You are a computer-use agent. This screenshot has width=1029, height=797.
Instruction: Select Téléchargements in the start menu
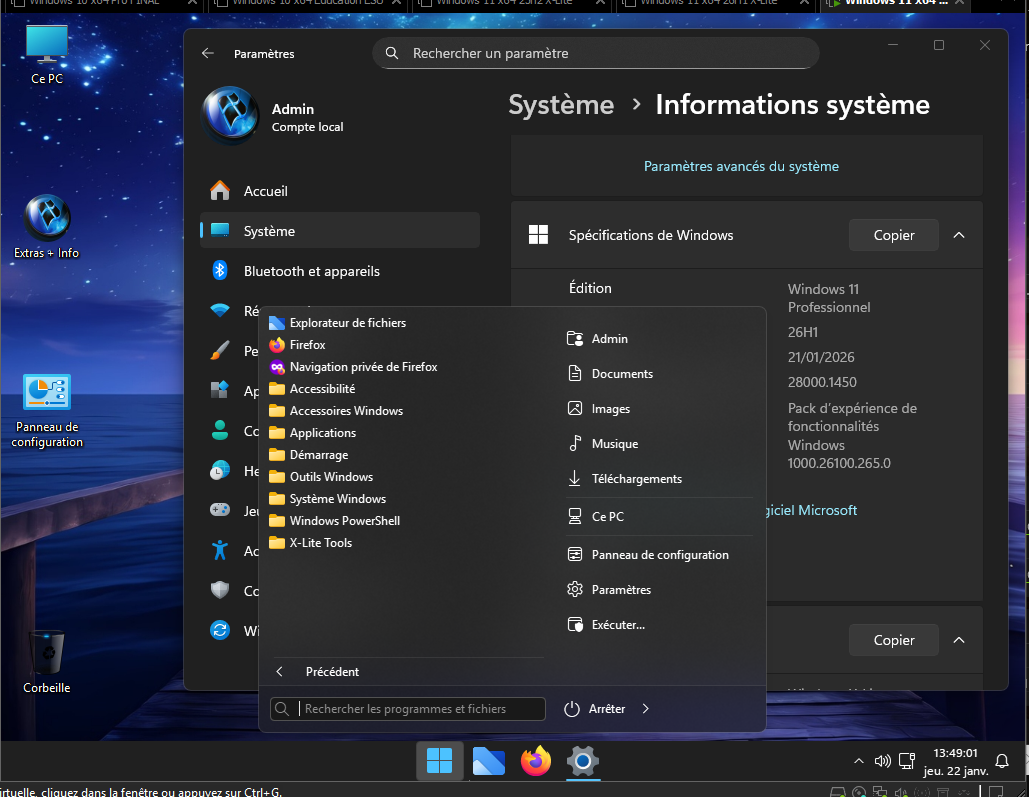(636, 479)
